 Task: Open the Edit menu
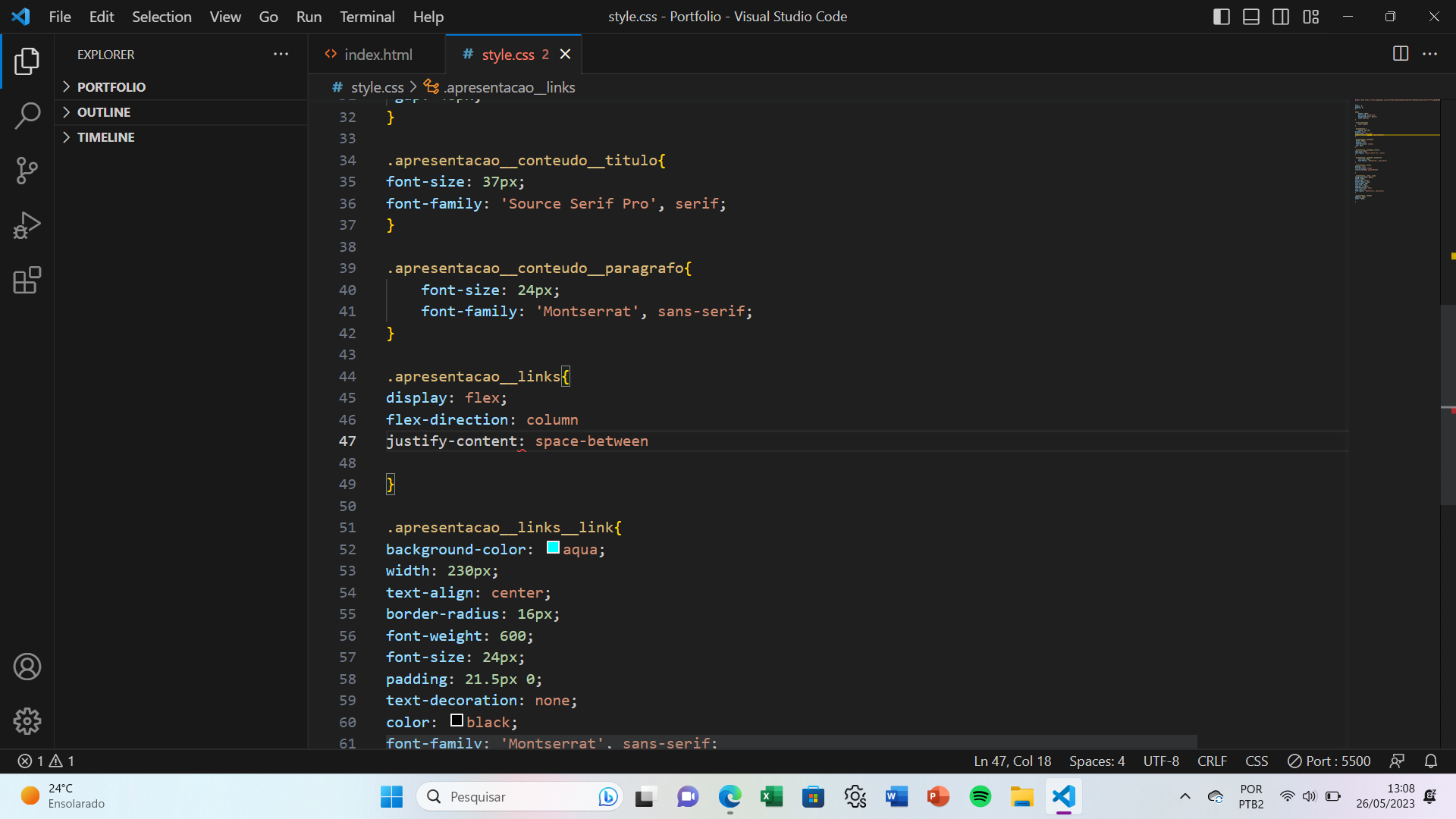pyautogui.click(x=102, y=17)
